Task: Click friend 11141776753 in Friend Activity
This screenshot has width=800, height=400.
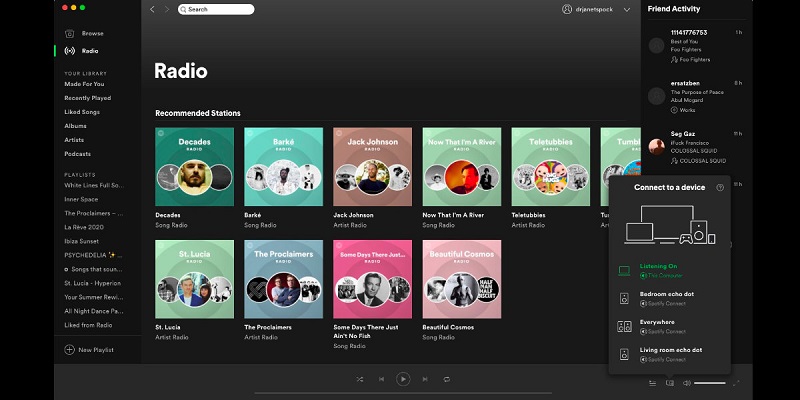Action: click(689, 33)
